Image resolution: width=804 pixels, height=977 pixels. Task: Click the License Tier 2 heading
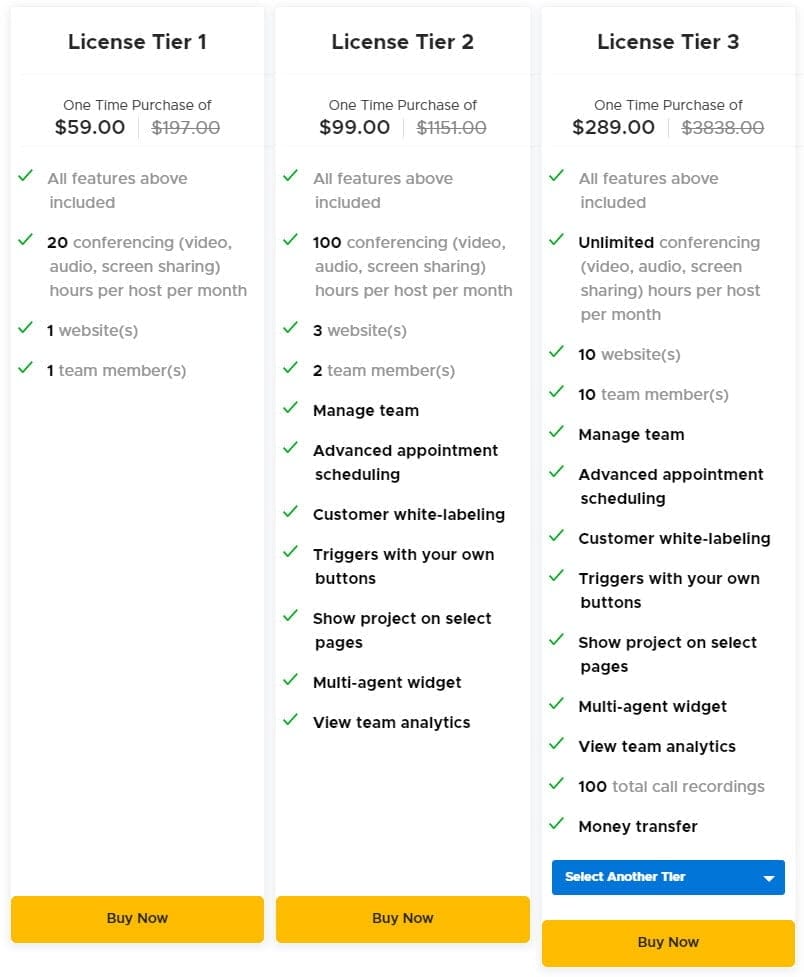(x=403, y=42)
